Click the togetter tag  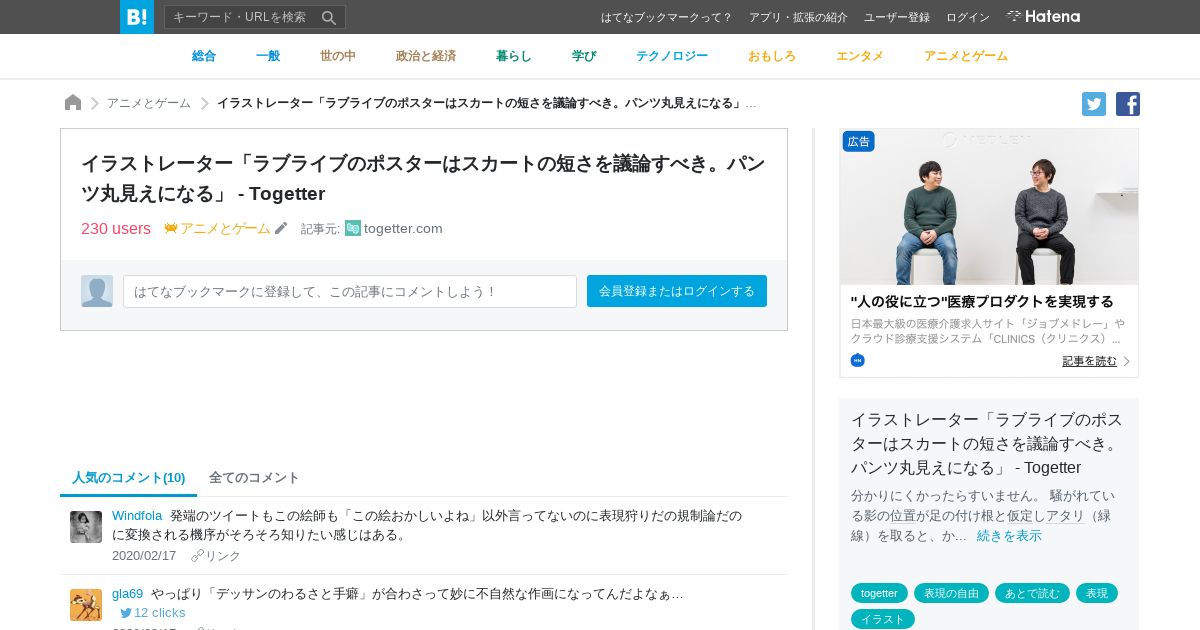[879, 593]
